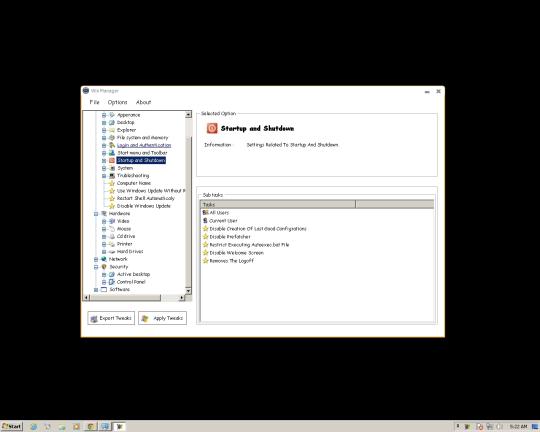Click the Control Panel icon under Security
Screen dimensions: 540x432
(x=112, y=281)
